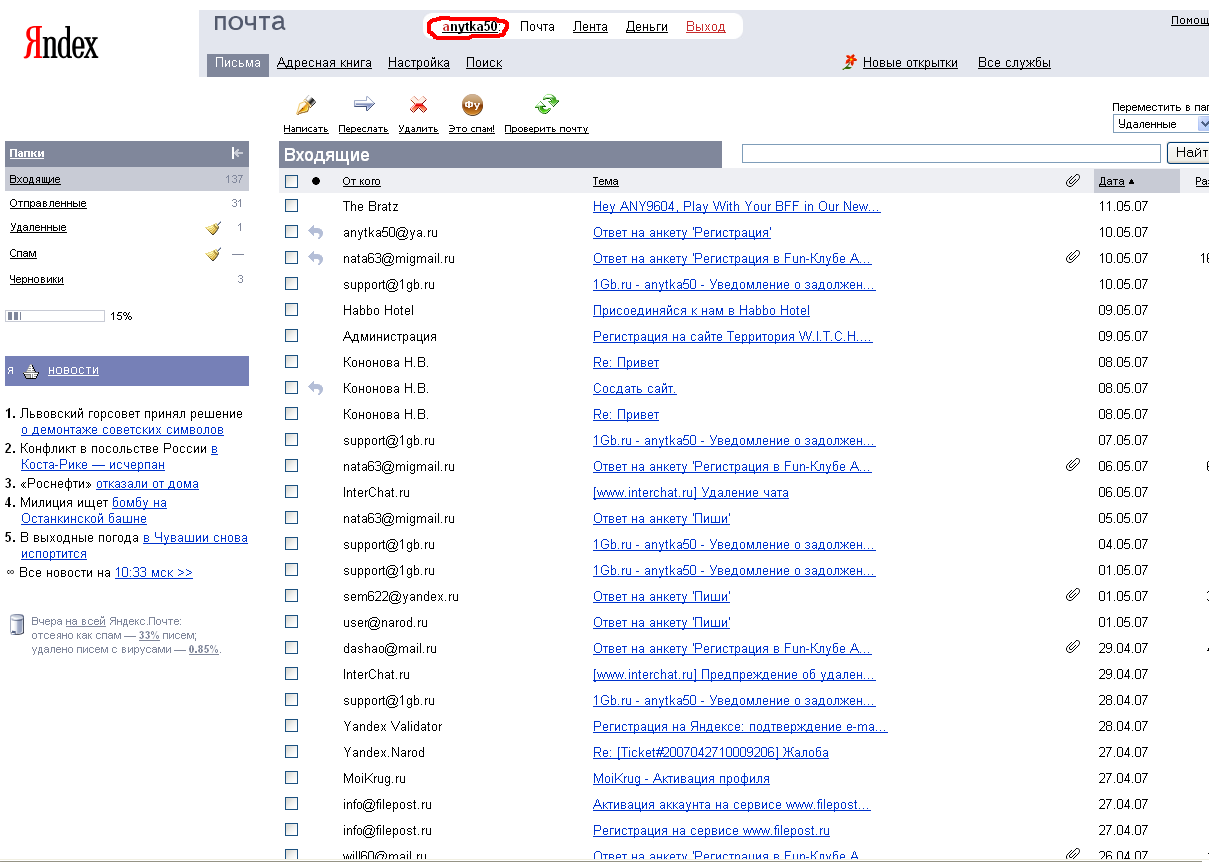Open the Поиск tab
The image size is (1209, 864).
click(484, 63)
